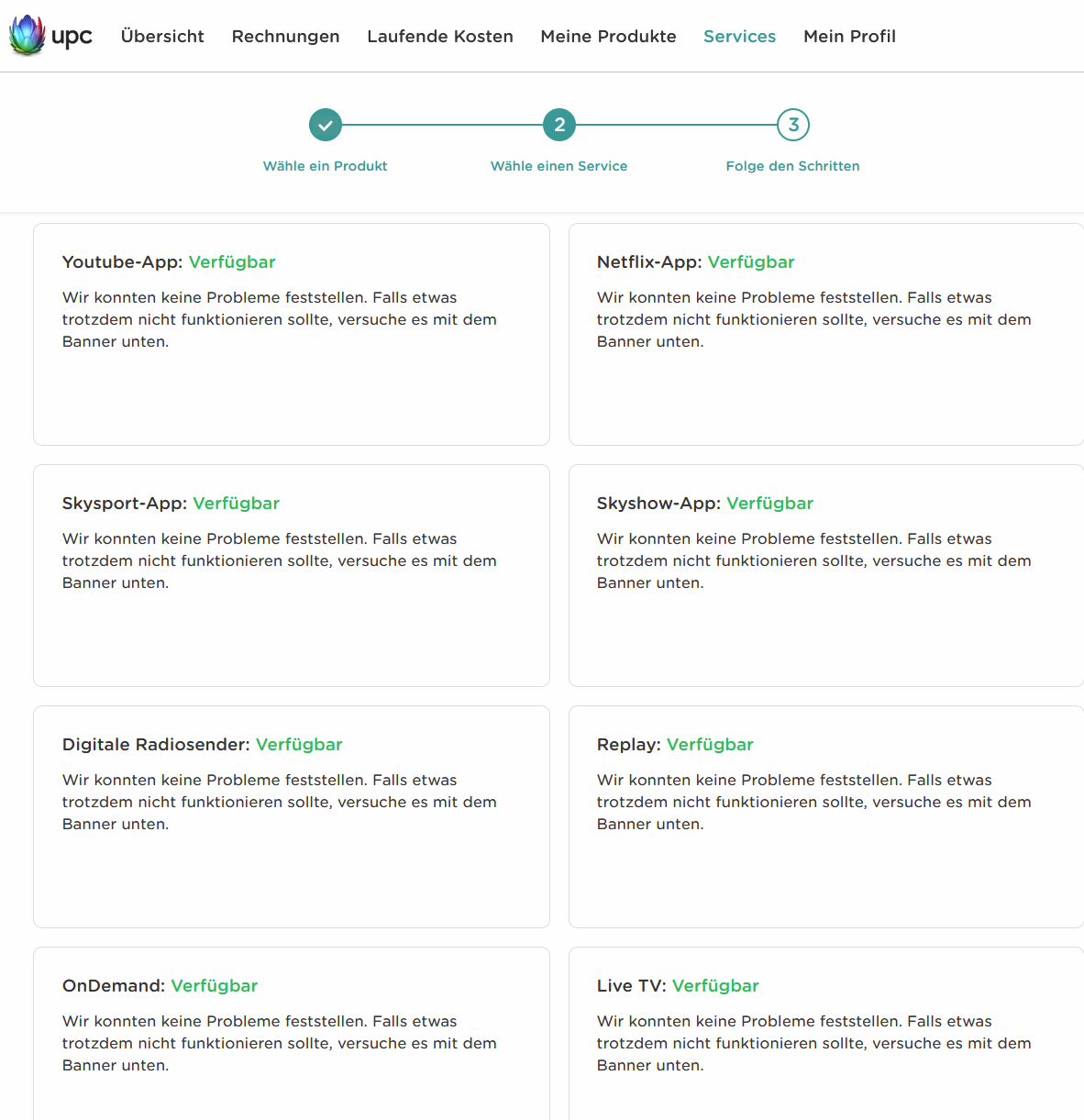Navigate to Meine Produkte

tap(608, 37)
